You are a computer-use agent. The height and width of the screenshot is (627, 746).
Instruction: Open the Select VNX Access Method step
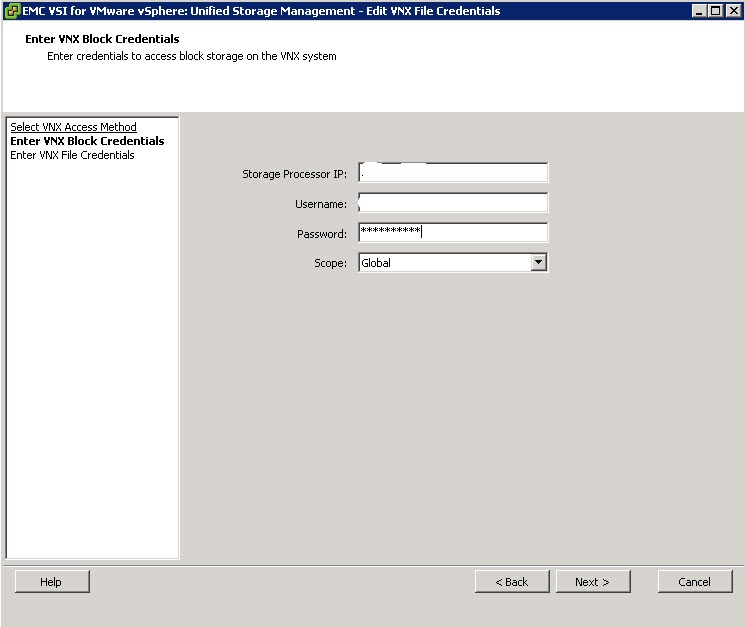(73, 127)
